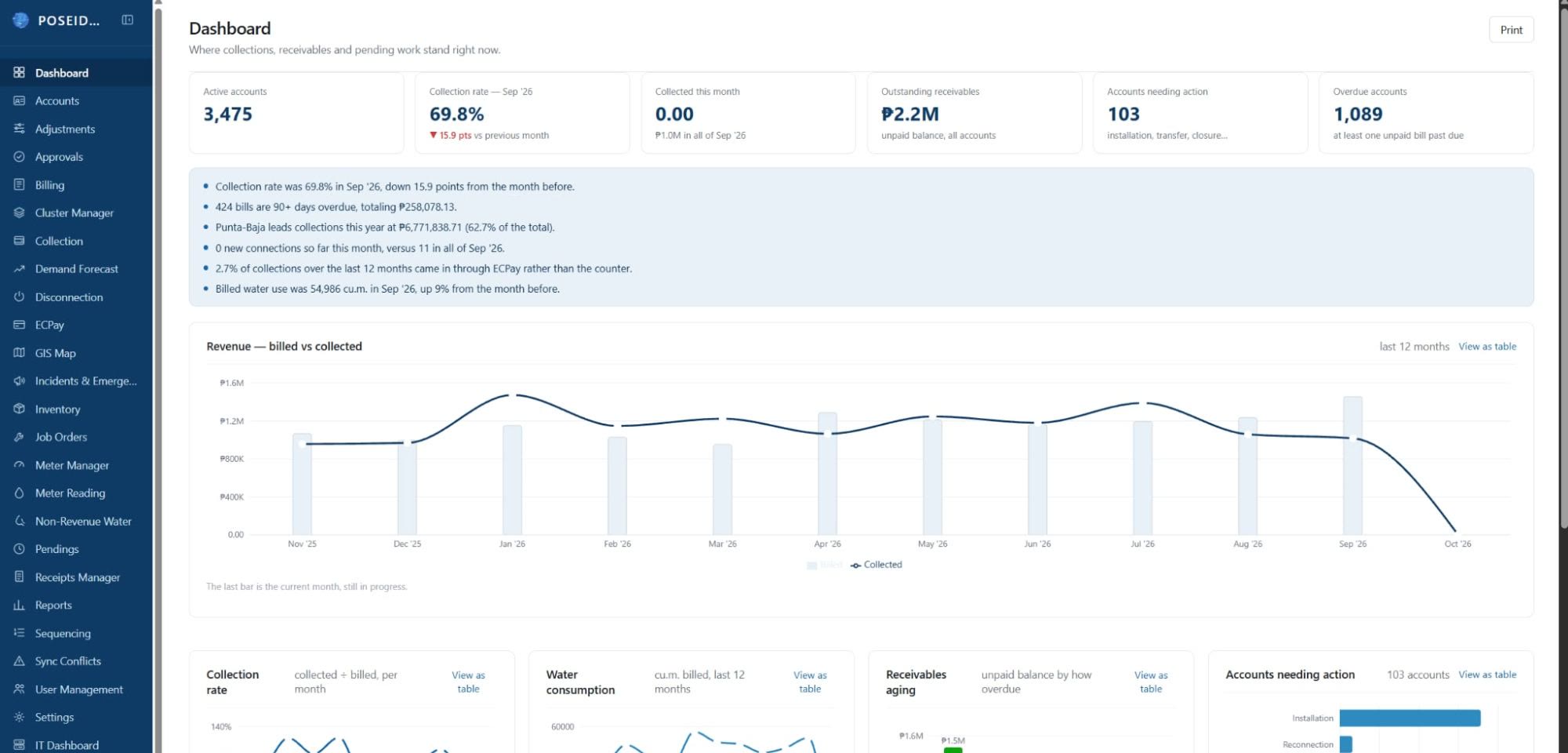Click the Meter Reading droplet icon
The height and width of the screenshot is (753, 1568).
tap(20, 493)
